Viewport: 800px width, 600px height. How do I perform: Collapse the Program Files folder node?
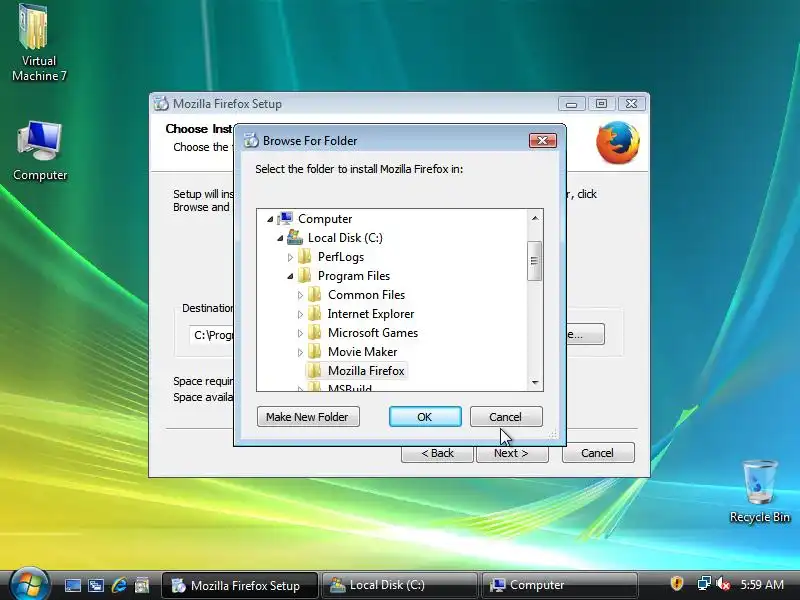[290, 276]
